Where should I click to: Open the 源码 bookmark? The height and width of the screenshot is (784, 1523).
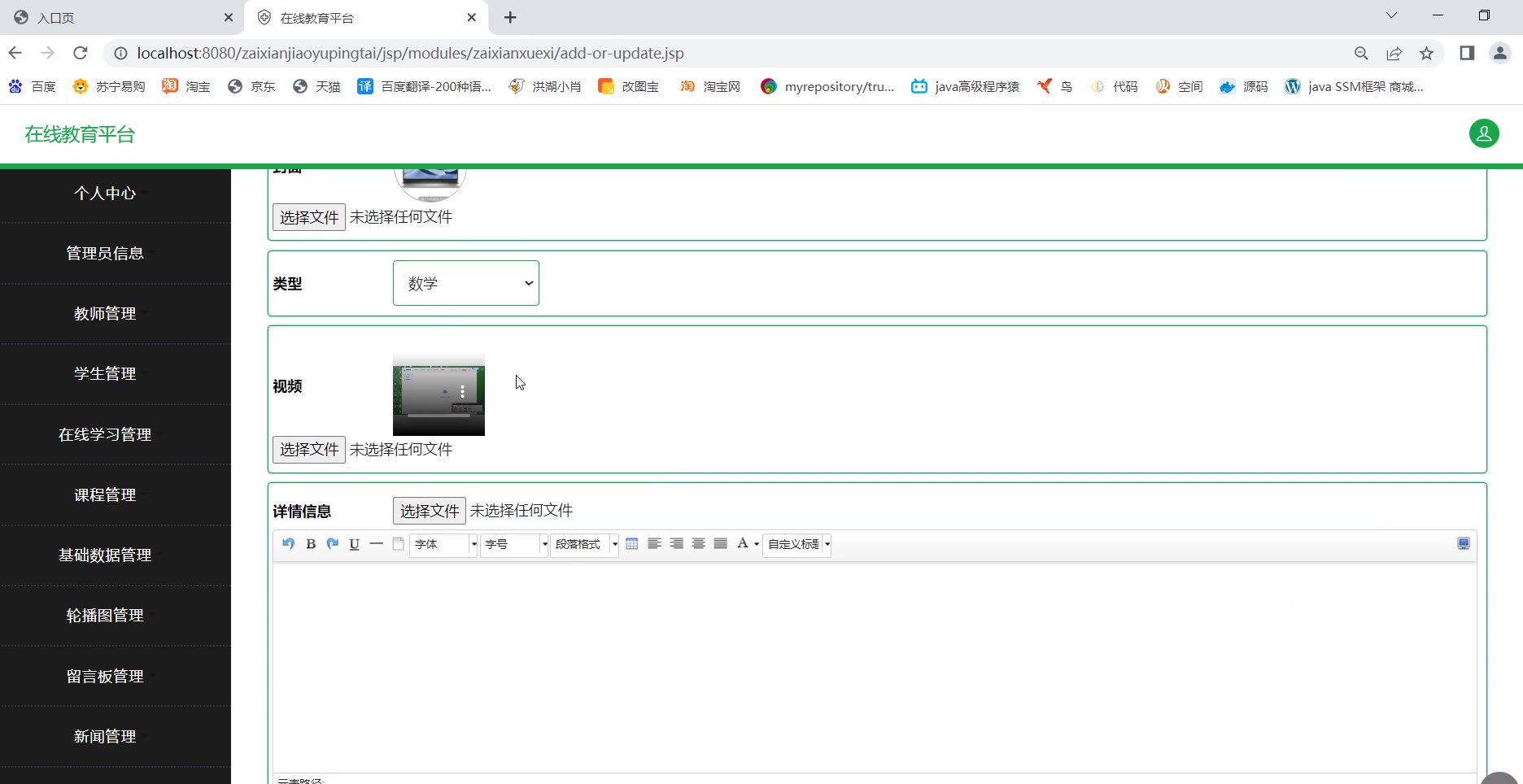pos(1244,86)
